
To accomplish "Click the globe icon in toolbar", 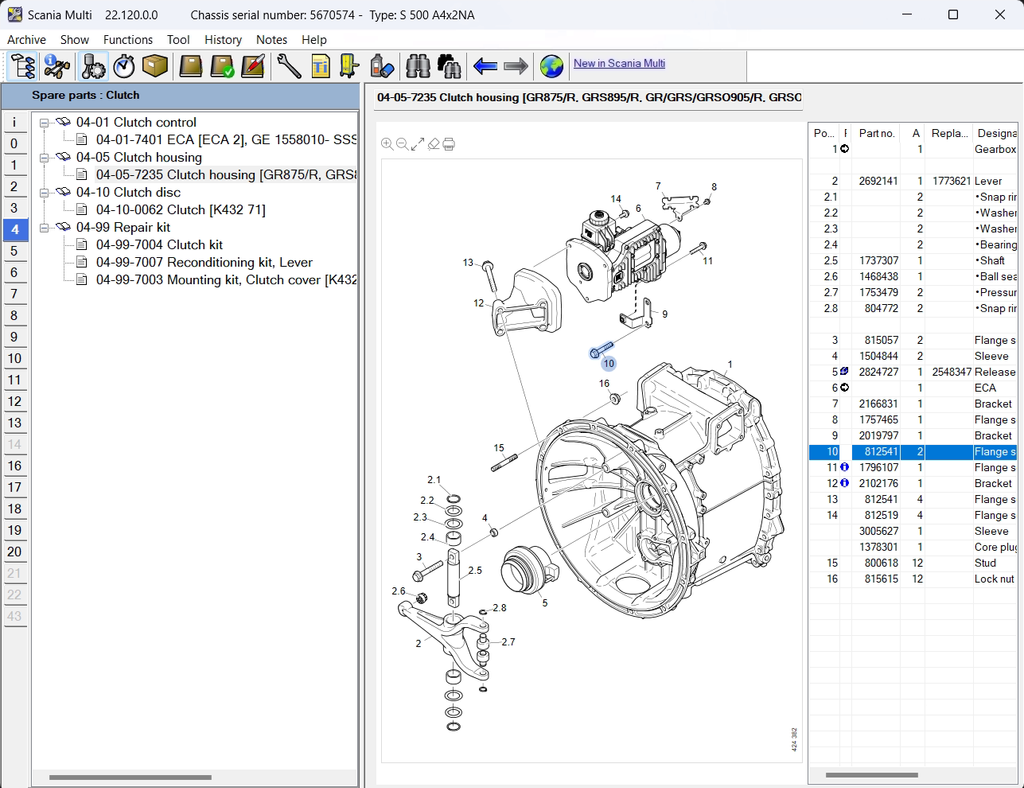I will (551, 66).
